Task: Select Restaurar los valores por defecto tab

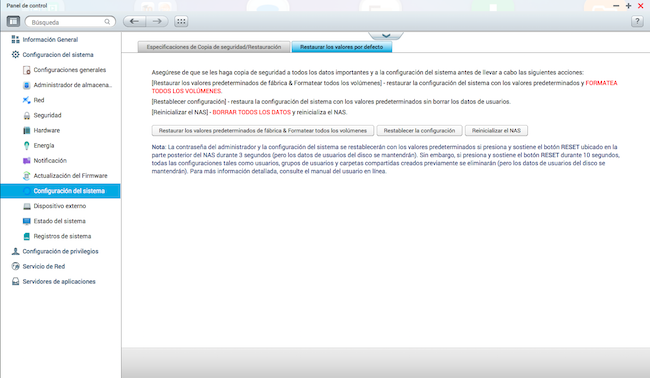Action: coord(342,47)
